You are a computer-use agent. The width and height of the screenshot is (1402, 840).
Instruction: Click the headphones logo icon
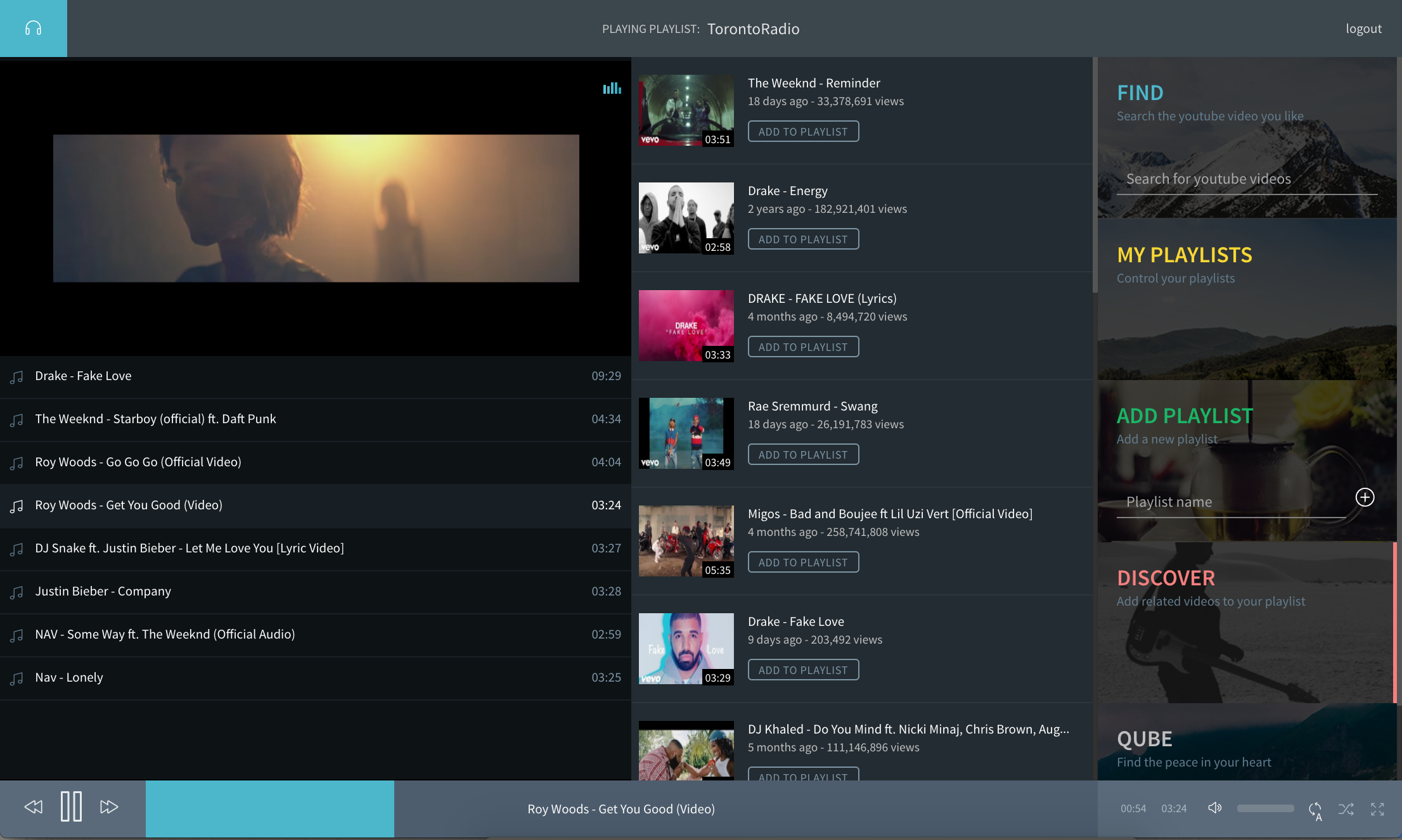click(33, 29)
